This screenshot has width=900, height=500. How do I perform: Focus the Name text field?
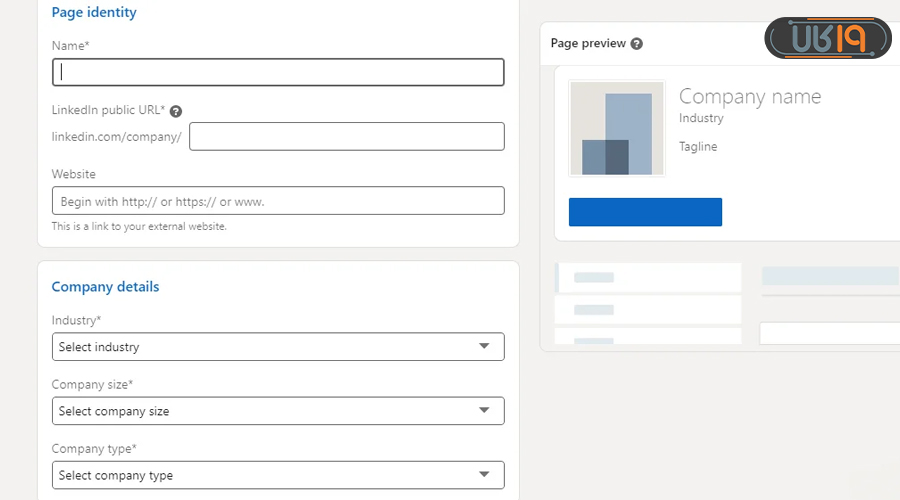pos(278,72)
